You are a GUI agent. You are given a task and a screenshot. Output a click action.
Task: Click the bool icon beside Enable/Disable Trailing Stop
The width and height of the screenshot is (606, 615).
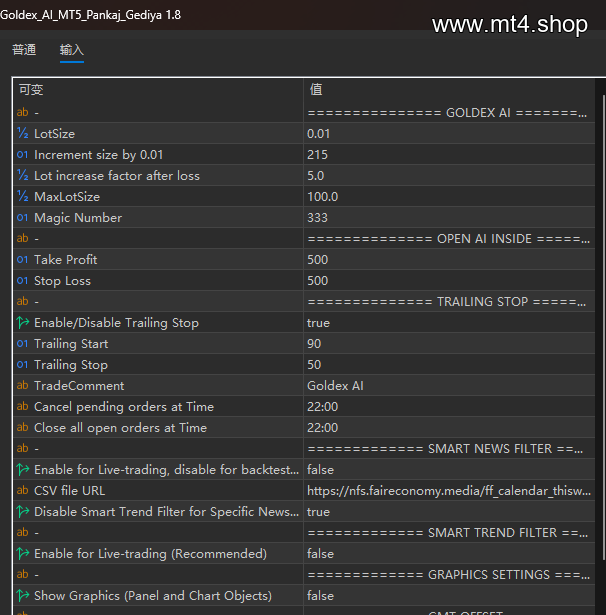click(x=23, y=322)
